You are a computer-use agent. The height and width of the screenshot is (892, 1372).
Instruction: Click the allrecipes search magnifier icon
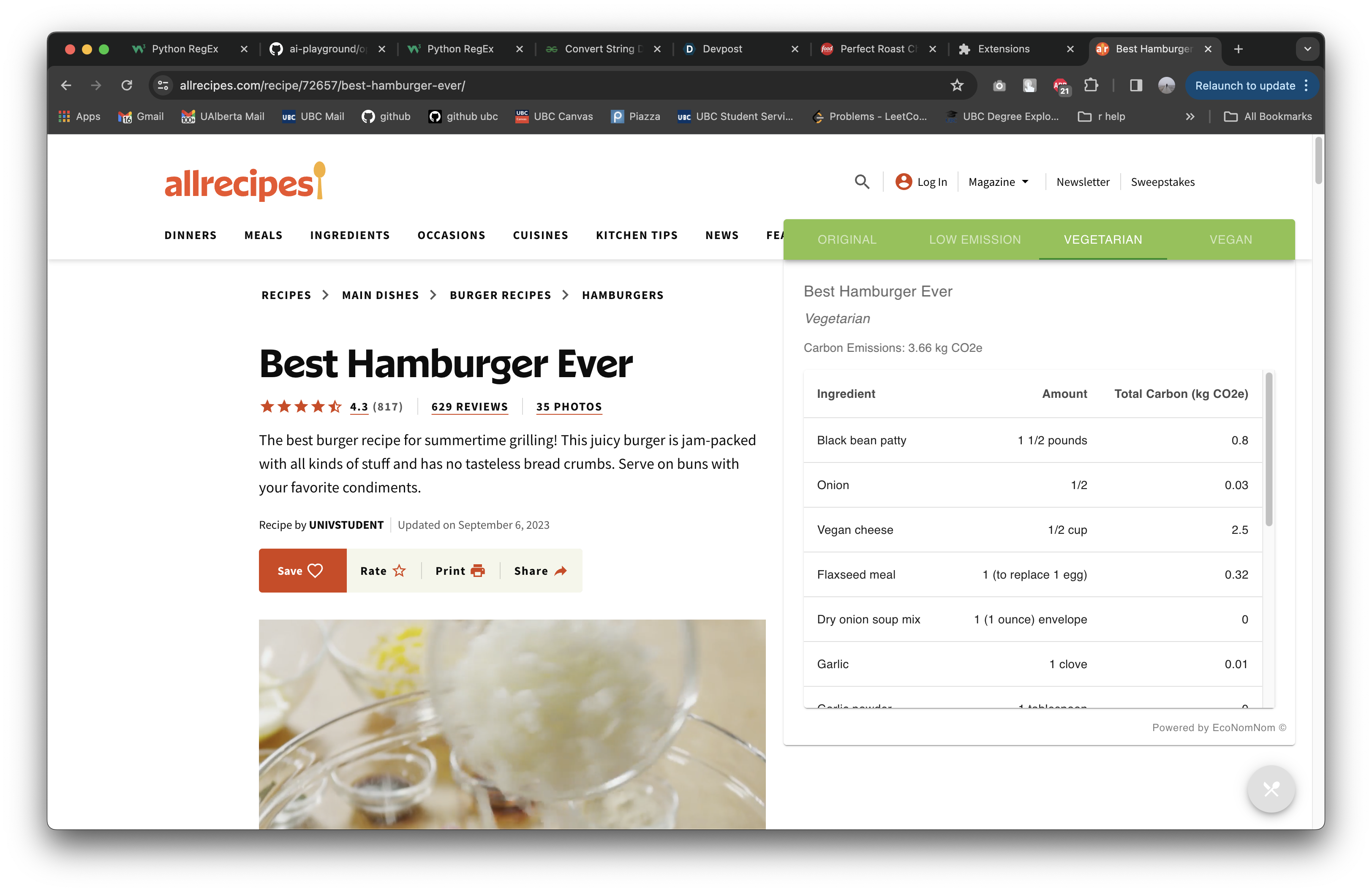tap(861, 182)
